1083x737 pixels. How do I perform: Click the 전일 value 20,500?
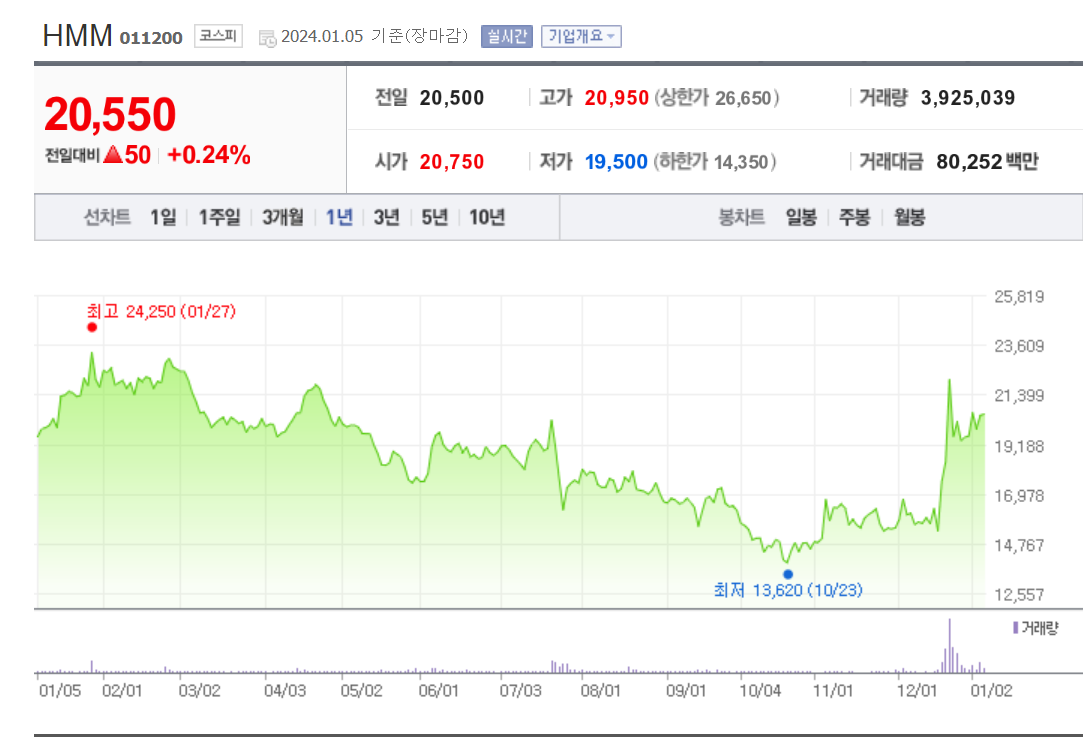[452, 98]
